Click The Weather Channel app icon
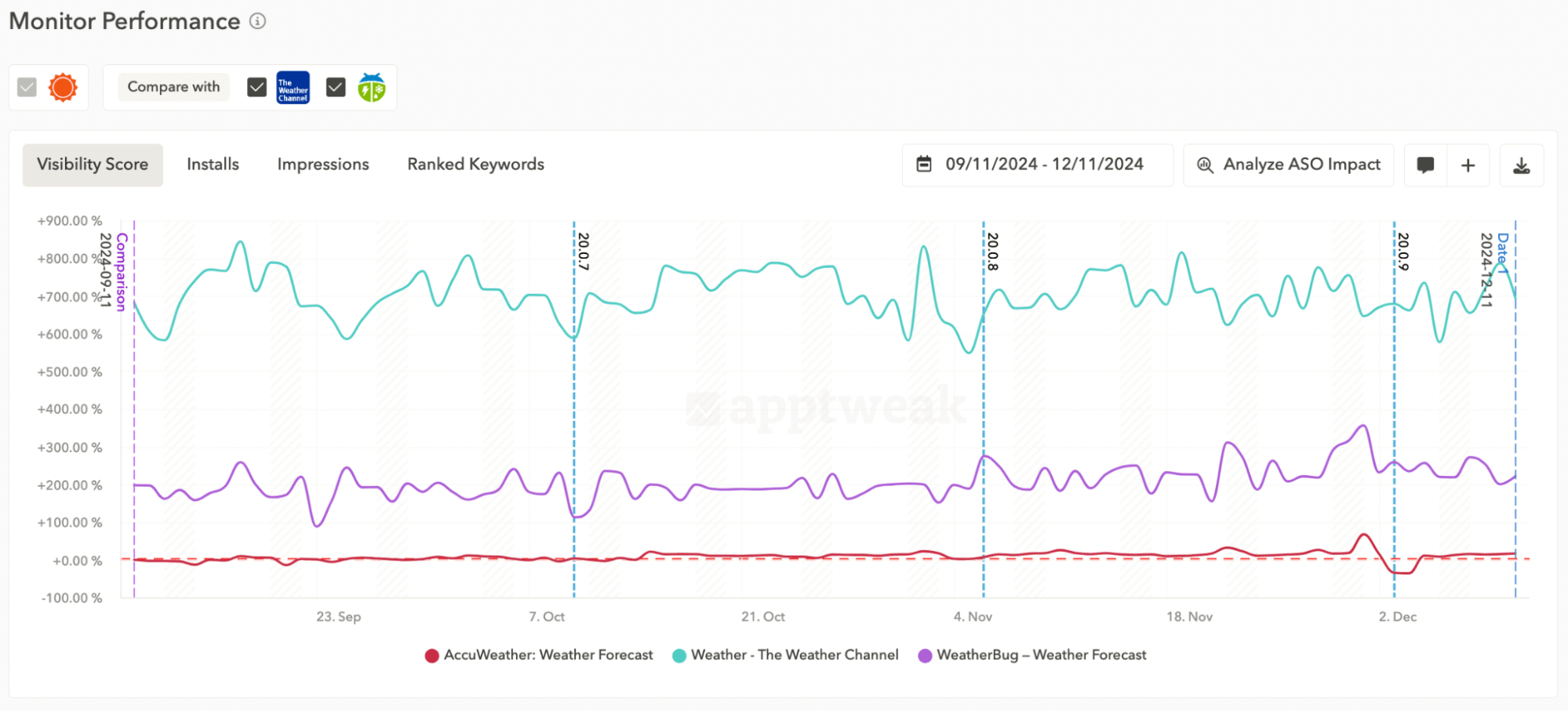Screen dimensions: 1568x711 pyautogui.click(x=293, y=87)
